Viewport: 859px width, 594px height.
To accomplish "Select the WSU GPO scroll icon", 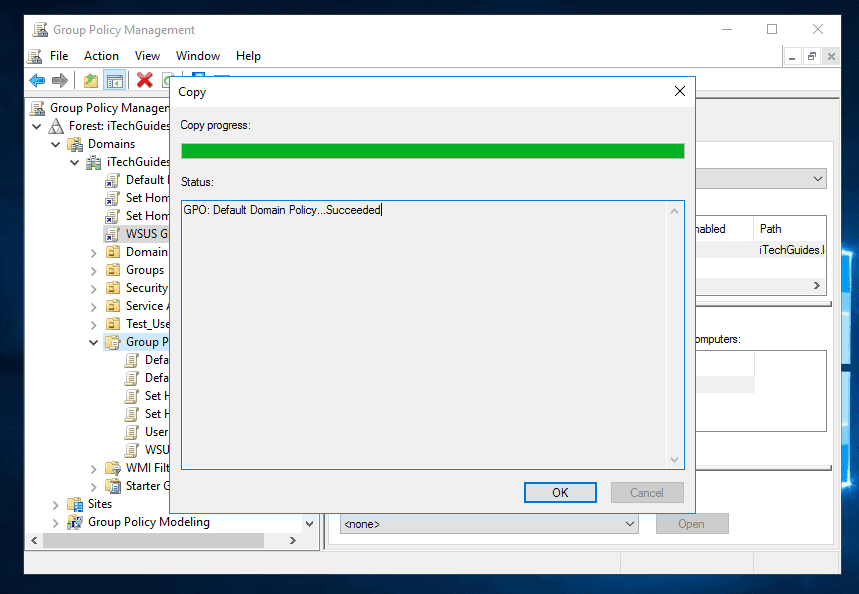I will click(x=131, y=450).
